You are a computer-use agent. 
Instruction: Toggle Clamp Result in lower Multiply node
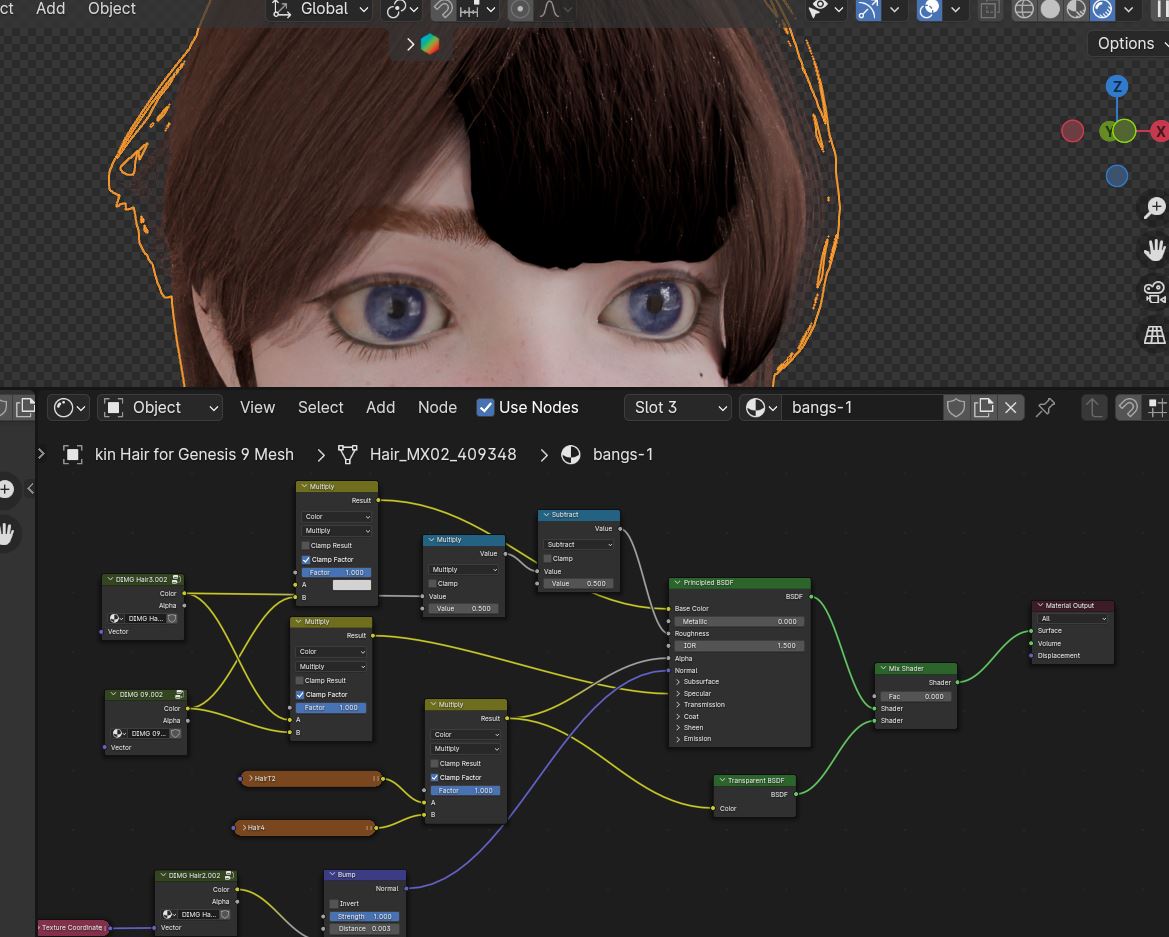coord(435,763)
